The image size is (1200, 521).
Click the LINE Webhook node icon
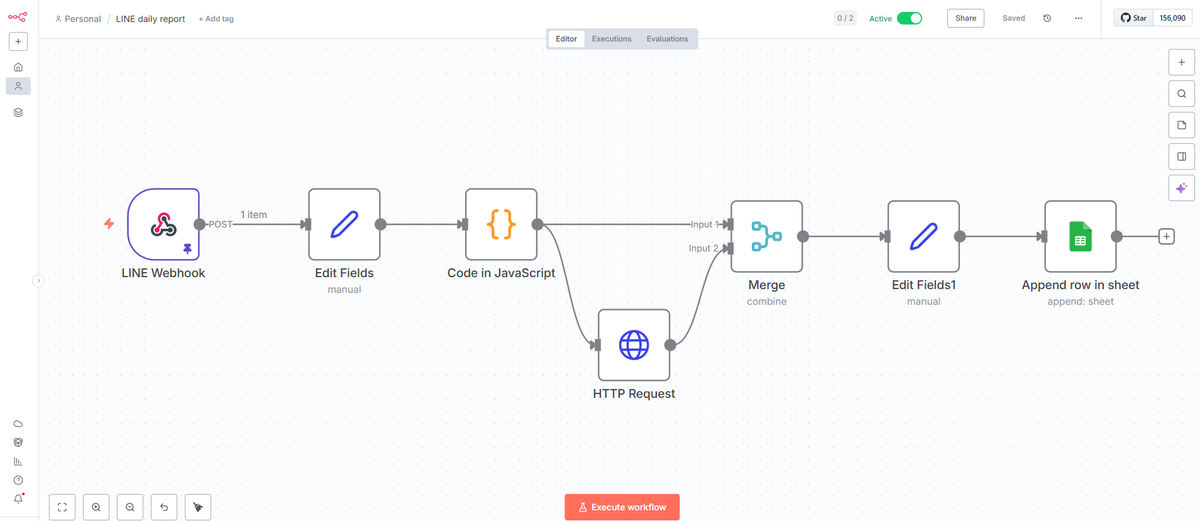(x=163, y=224)
